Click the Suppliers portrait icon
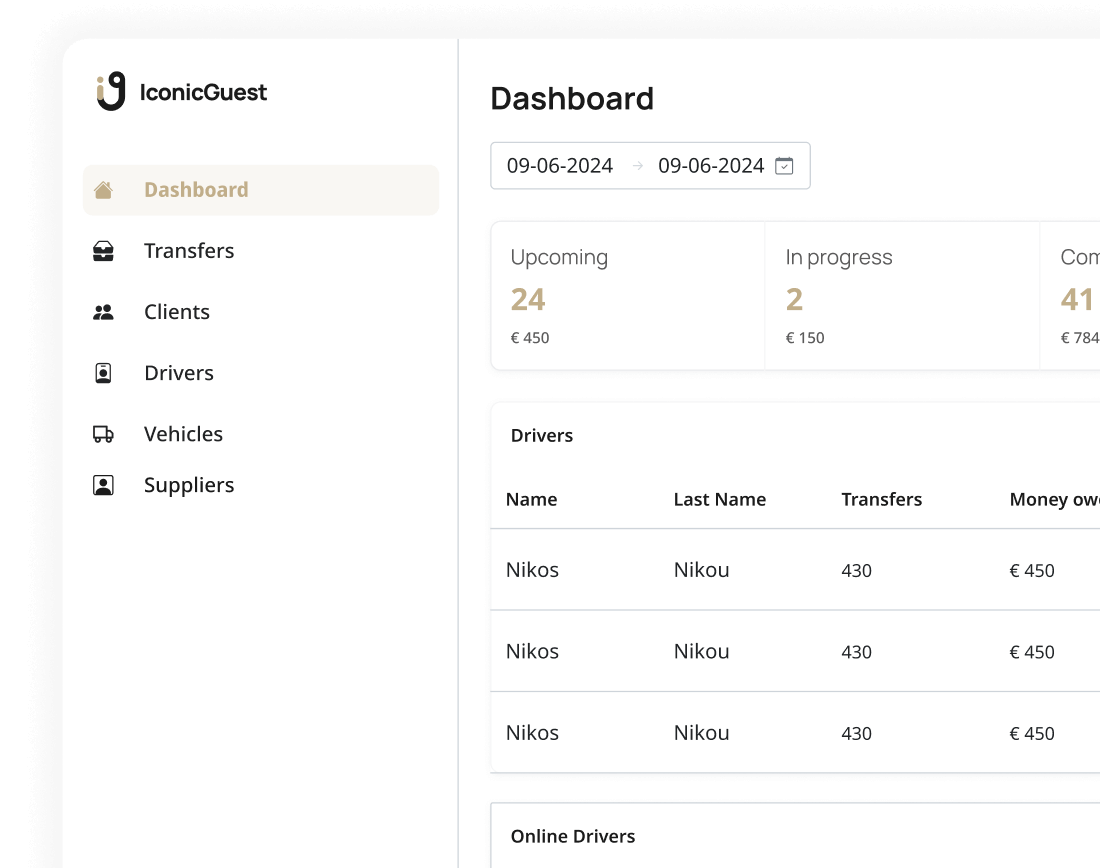The height and width of the screenshot is (868, 1100). 103,486
